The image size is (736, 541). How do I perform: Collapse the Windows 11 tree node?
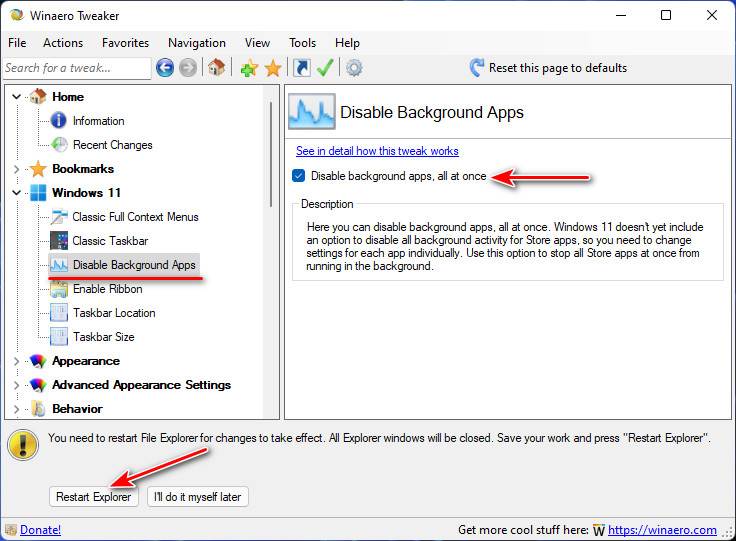pyautogui.click(x=16, y=193)
